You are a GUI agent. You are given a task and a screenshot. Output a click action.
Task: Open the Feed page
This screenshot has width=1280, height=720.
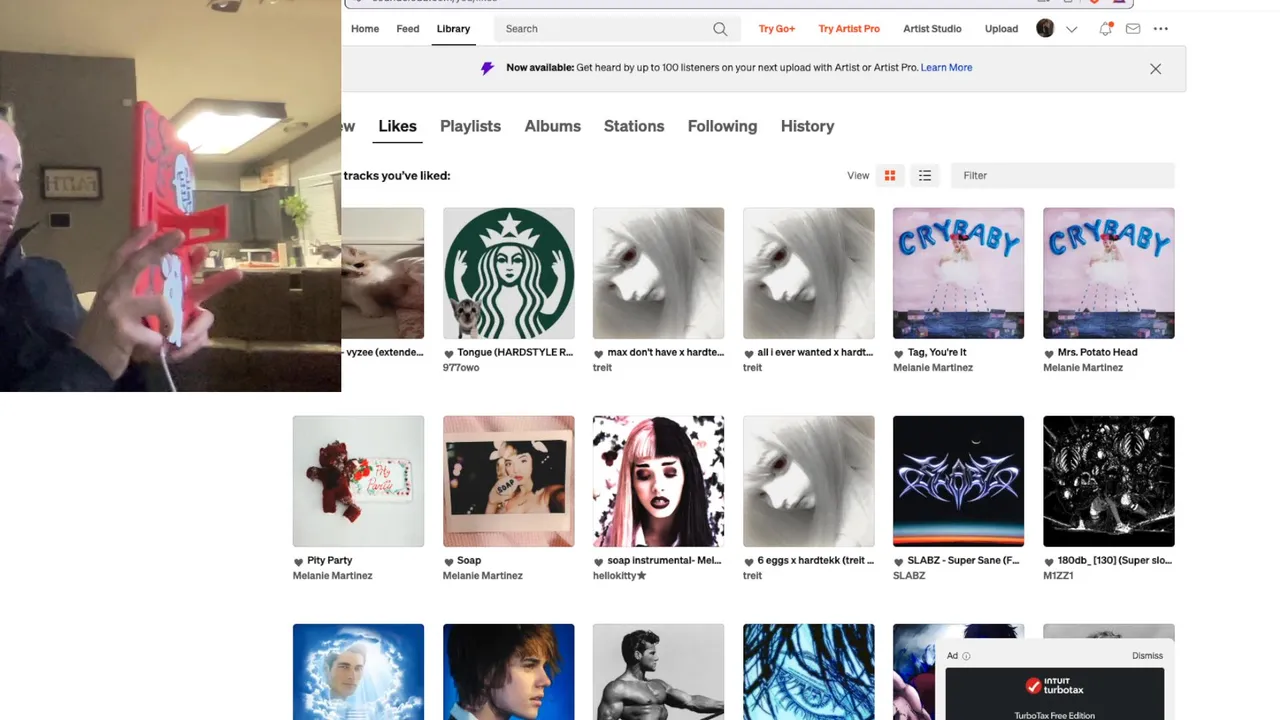pyautogui.click(x=408, y=29)
